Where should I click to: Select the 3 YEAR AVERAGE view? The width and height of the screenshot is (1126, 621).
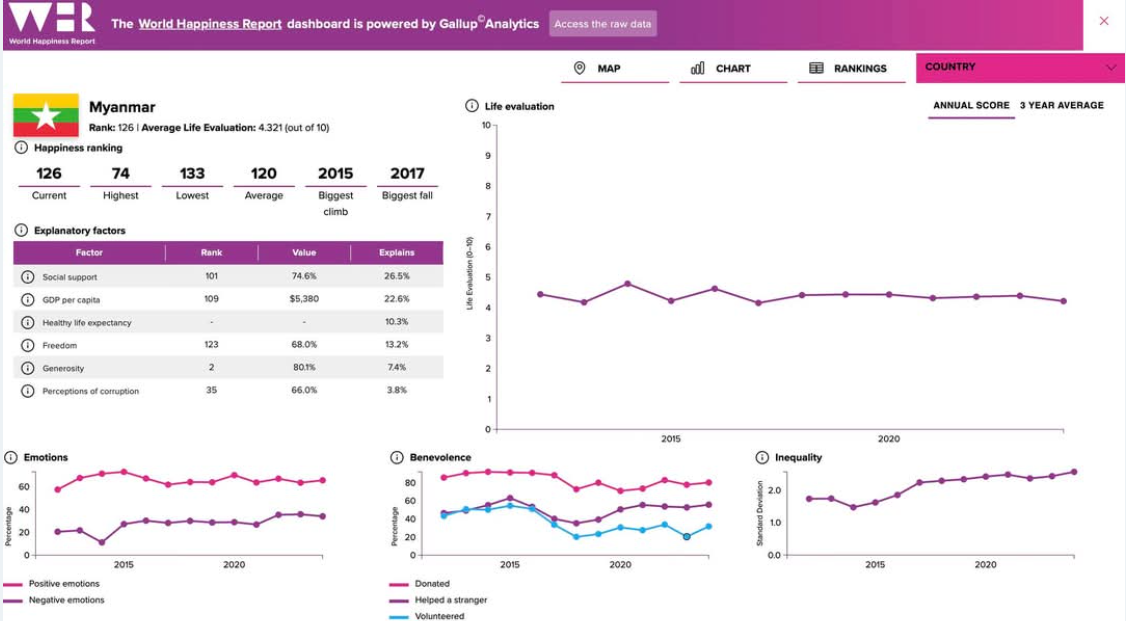click(1061, 106)
